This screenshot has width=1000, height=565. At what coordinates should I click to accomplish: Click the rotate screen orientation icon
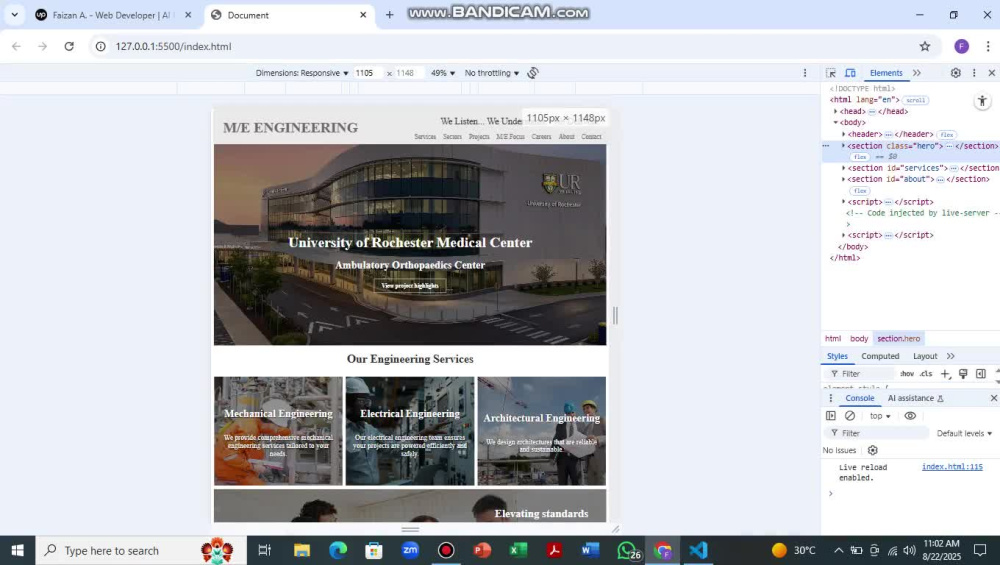click(533, 73)
